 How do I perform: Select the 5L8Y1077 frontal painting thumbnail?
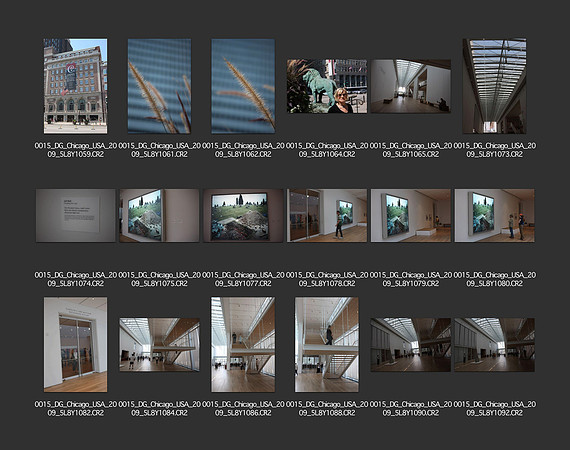pos(243,215)
